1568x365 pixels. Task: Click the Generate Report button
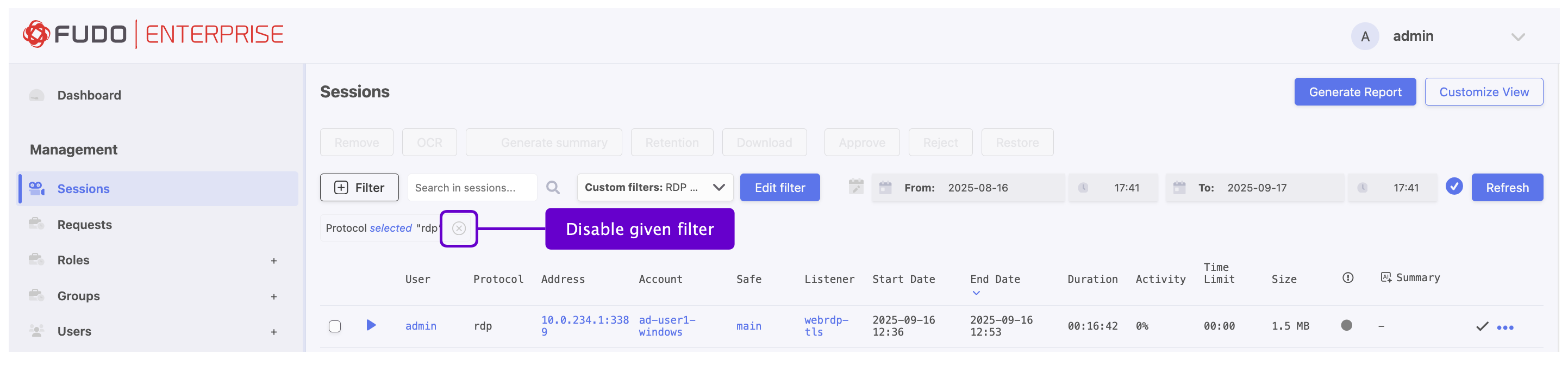[x=1355, y=92]
